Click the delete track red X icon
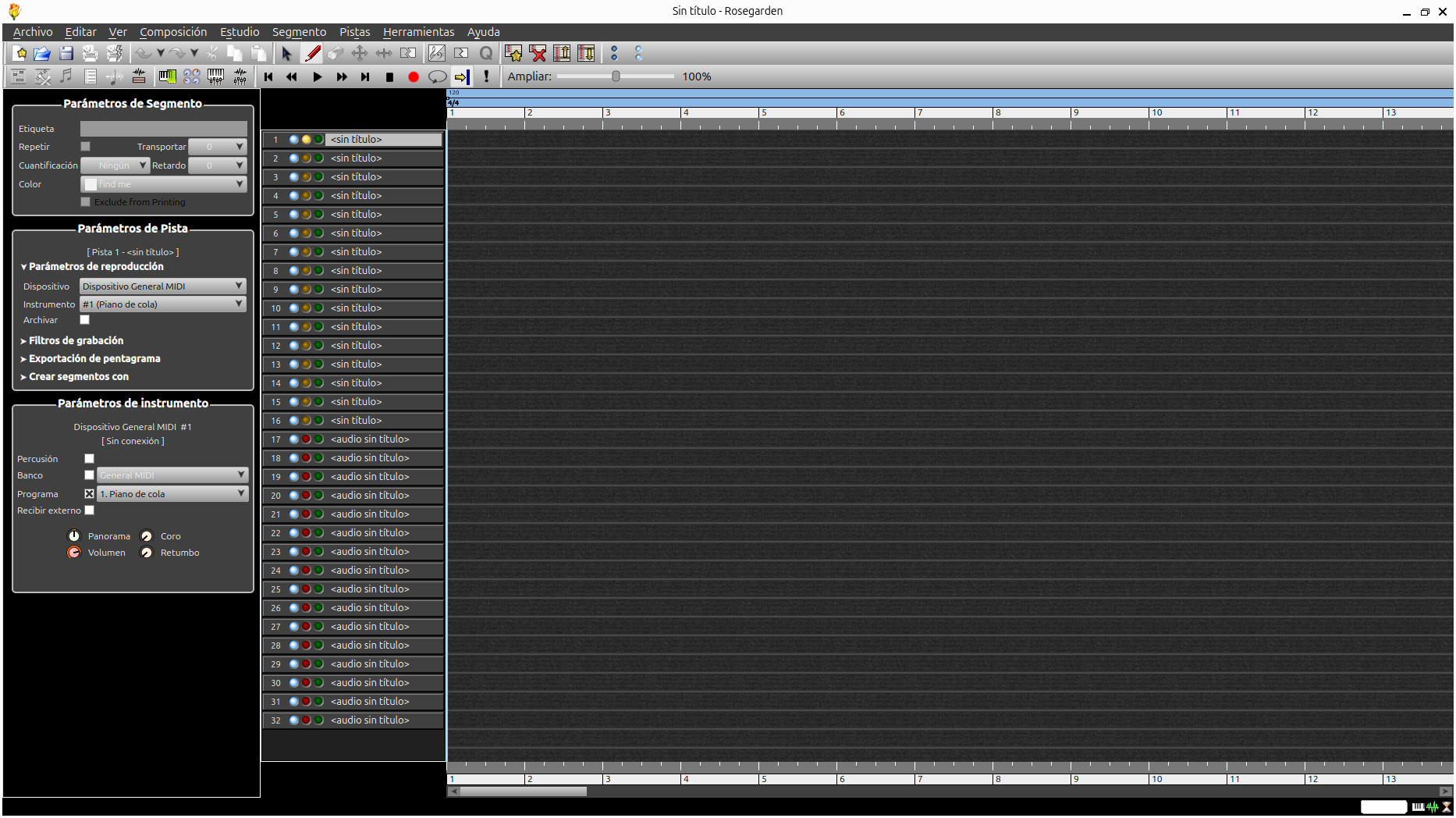 538,53
